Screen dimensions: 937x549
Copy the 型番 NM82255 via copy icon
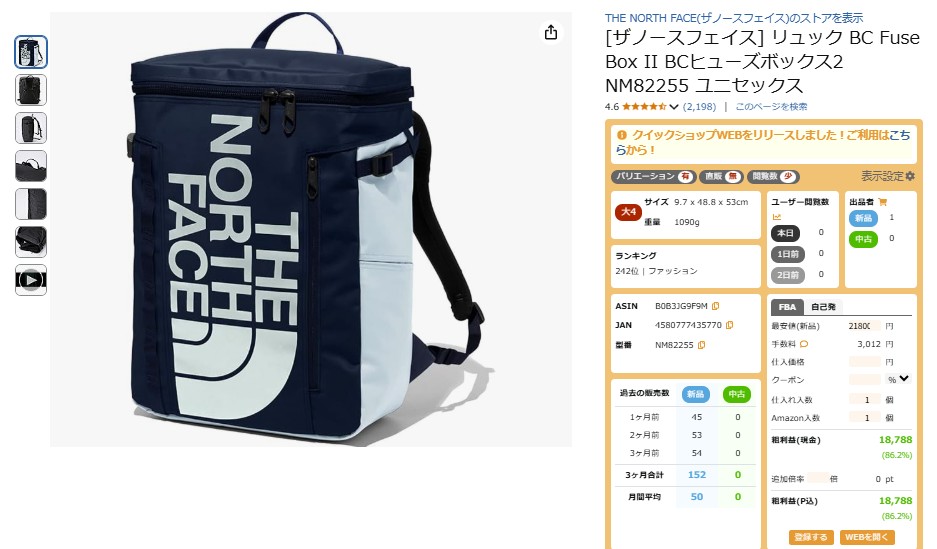(702, 345)
